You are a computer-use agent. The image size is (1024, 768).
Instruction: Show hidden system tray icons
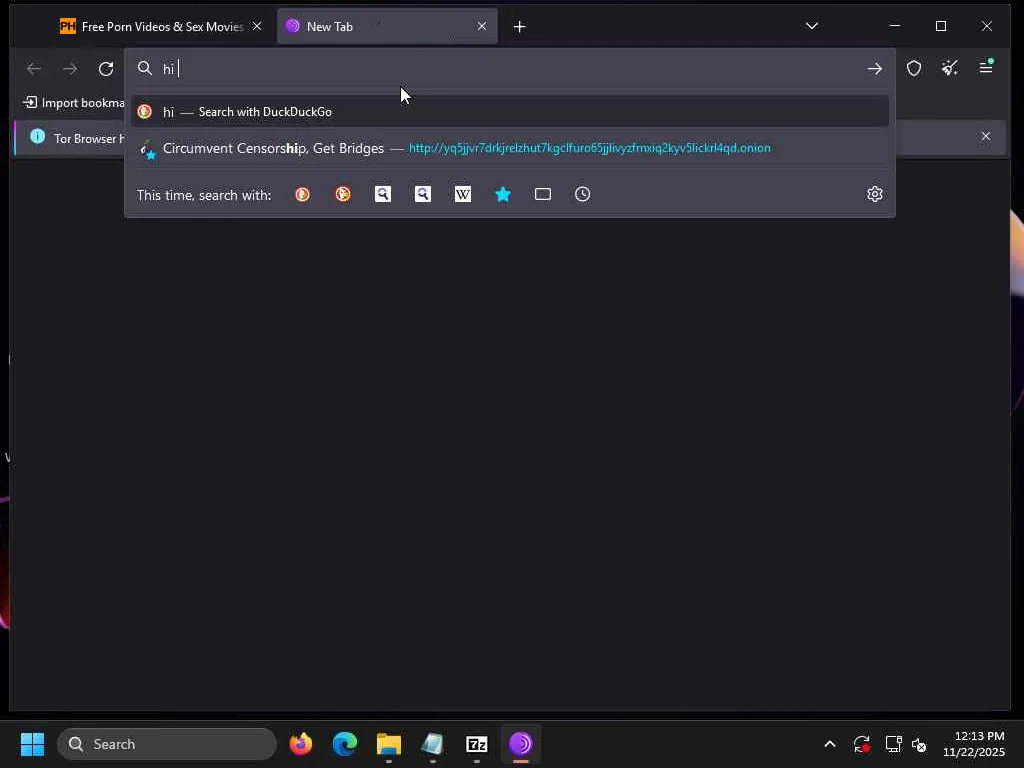pyautogui.click(x=829, y=744)
